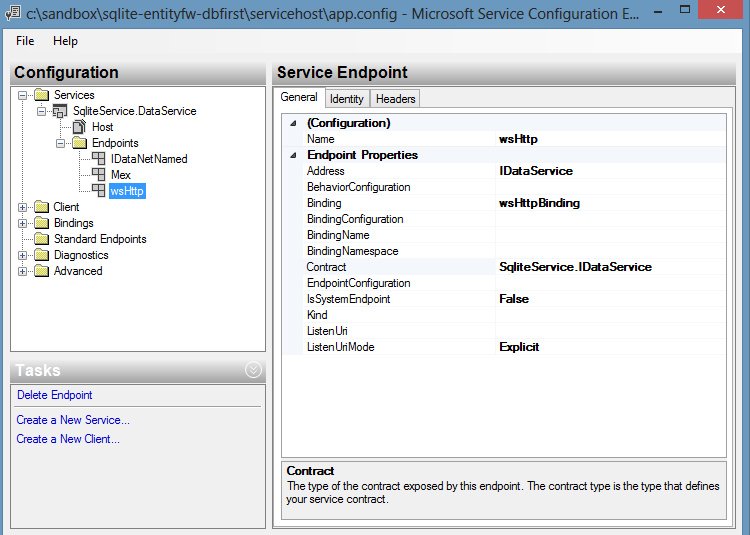Image resolution: width=750 pixels, height=535 pixels.
Task: Click the Client folder icon
Action: [x=42, y=207]
